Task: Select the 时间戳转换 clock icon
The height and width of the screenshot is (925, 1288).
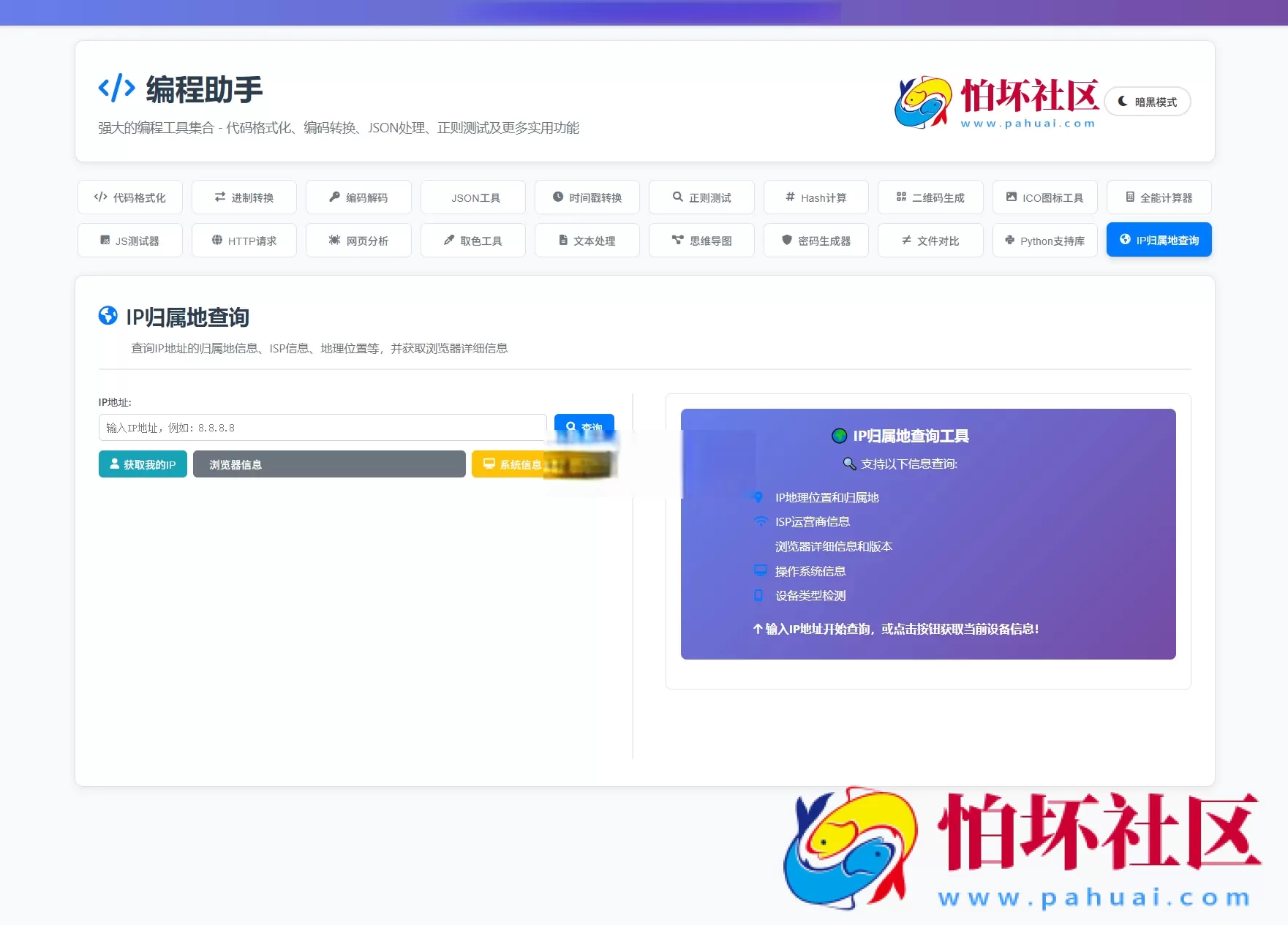Action: point(559,197)
